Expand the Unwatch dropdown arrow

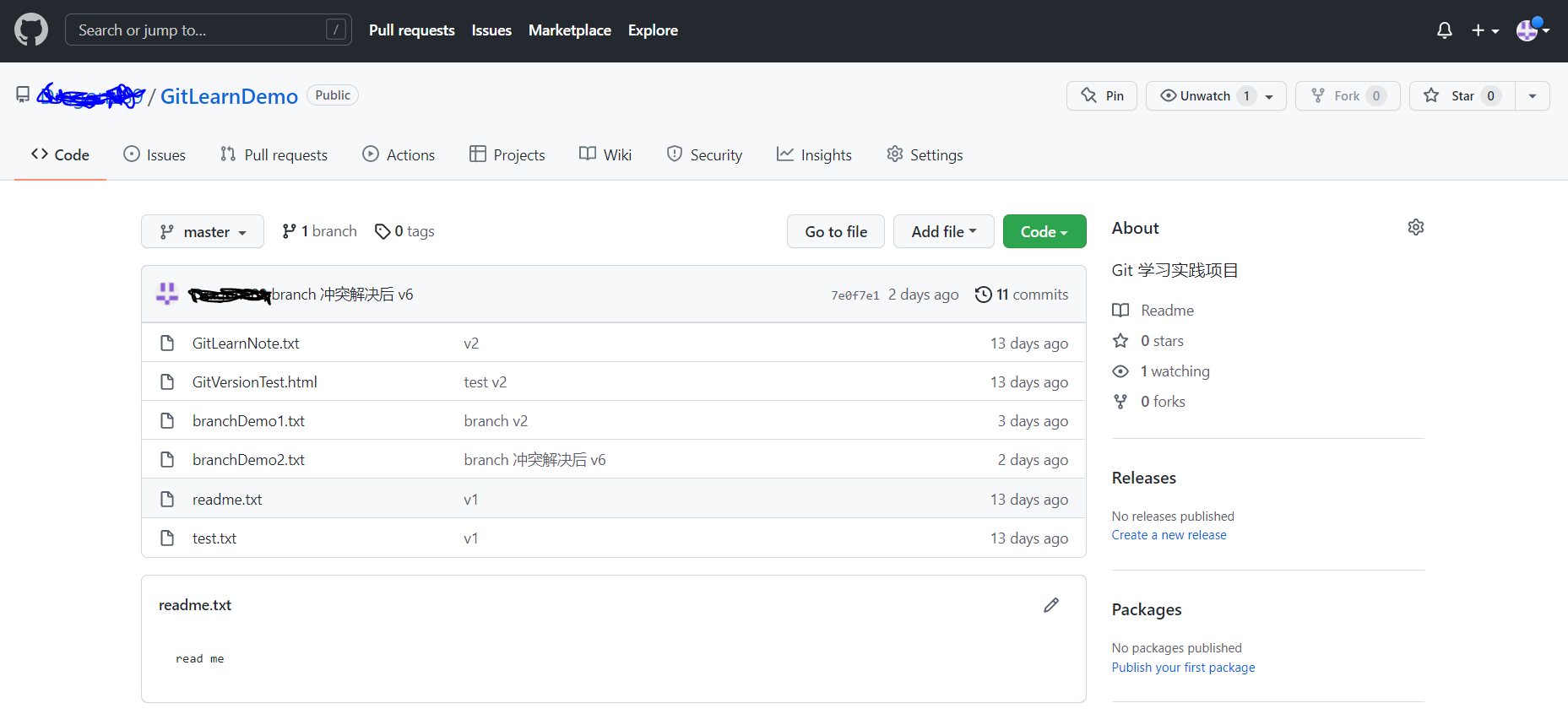1269,96
